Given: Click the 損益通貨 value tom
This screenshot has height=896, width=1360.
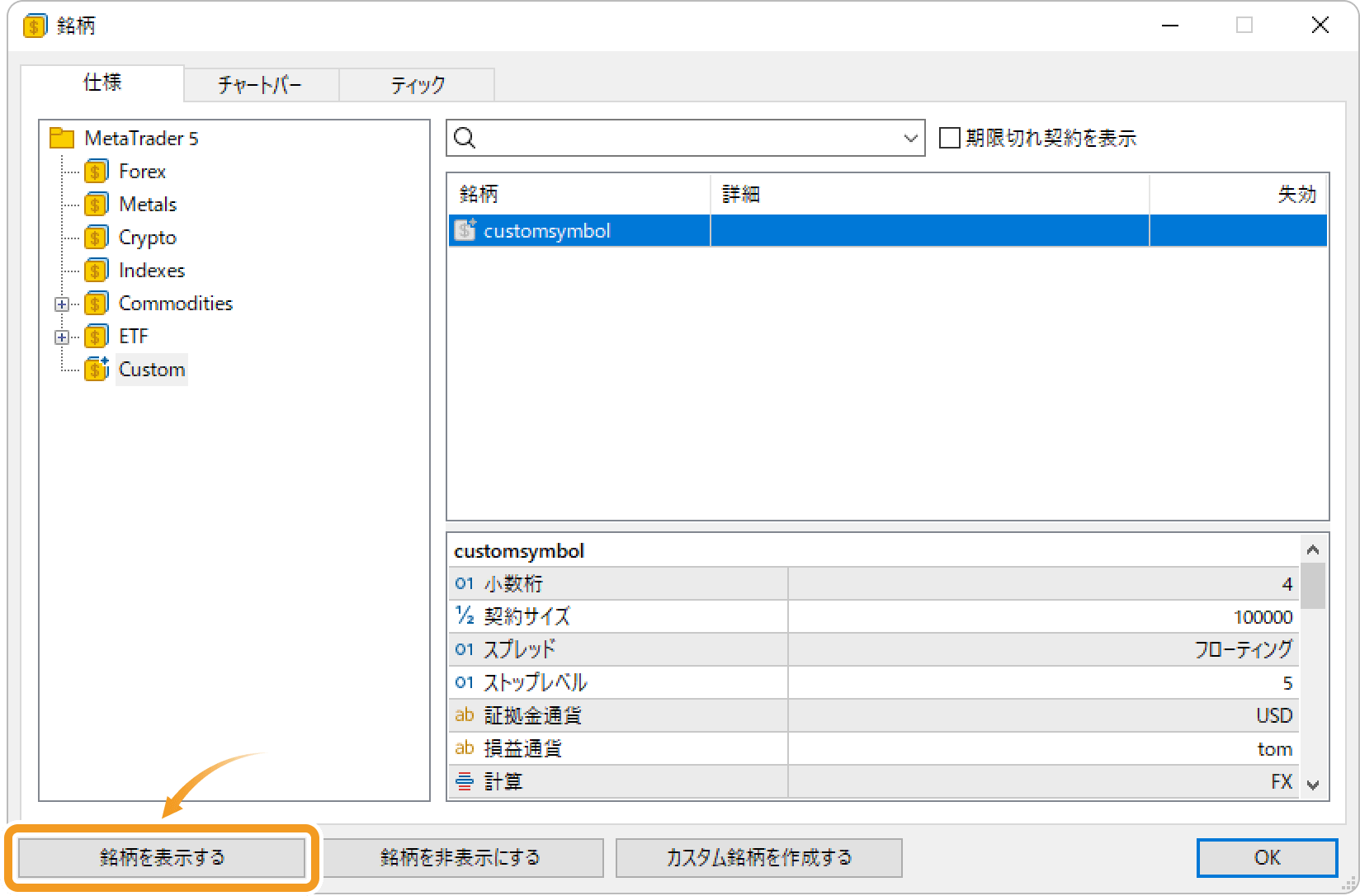Looking at the screenshot, I should coord(1275,749).
